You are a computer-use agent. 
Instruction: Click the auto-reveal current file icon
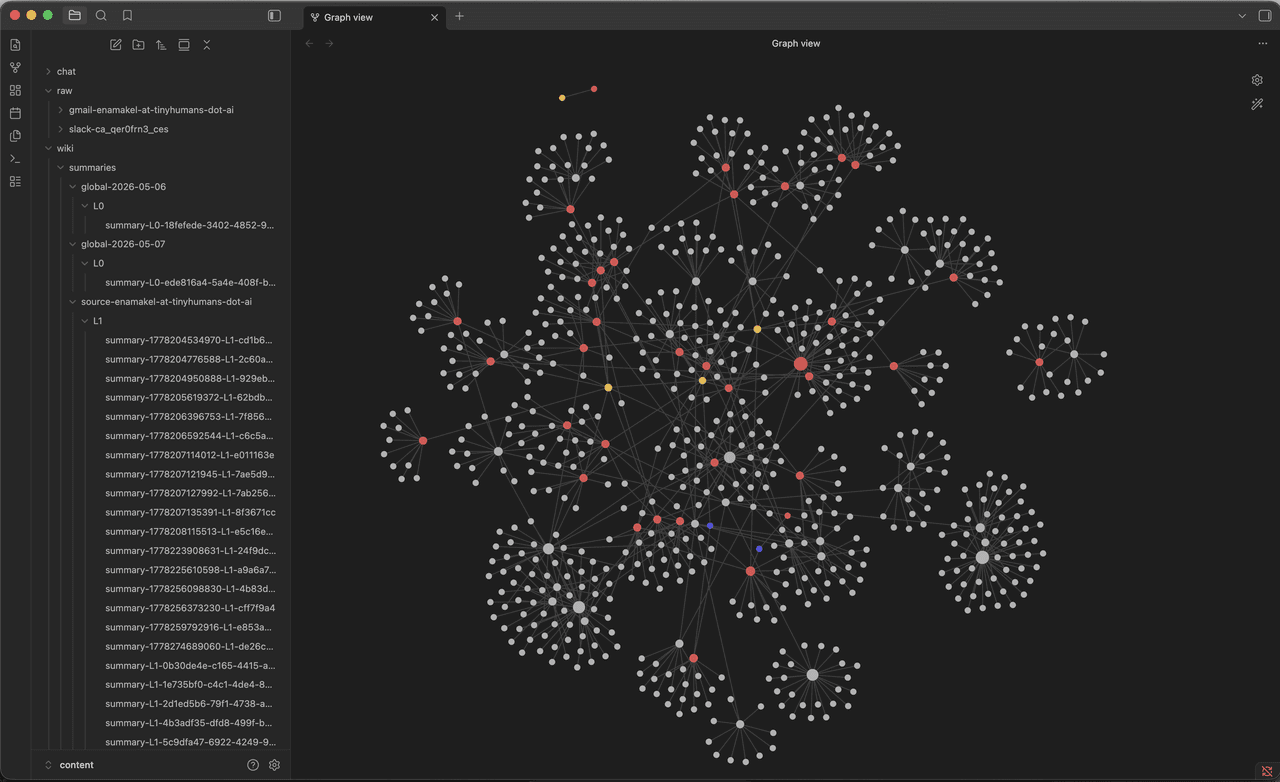tap(184, 45)
